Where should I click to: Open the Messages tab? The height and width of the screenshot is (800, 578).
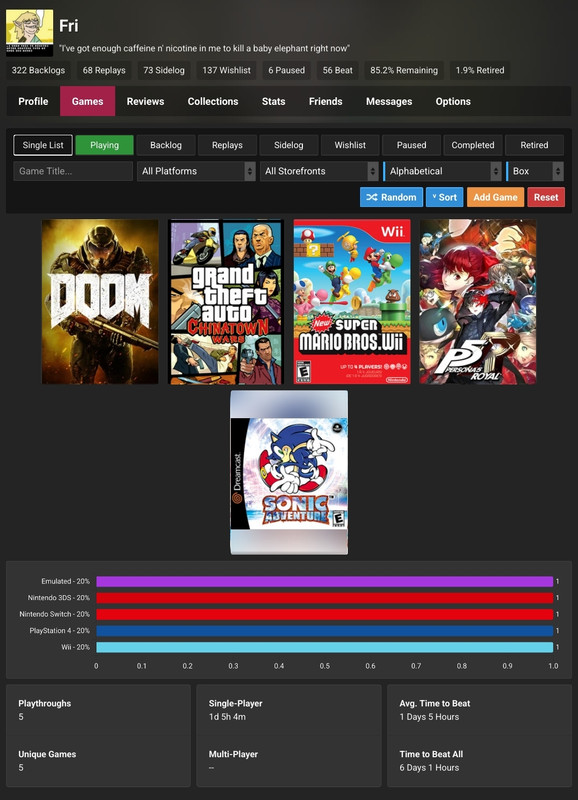389,101
